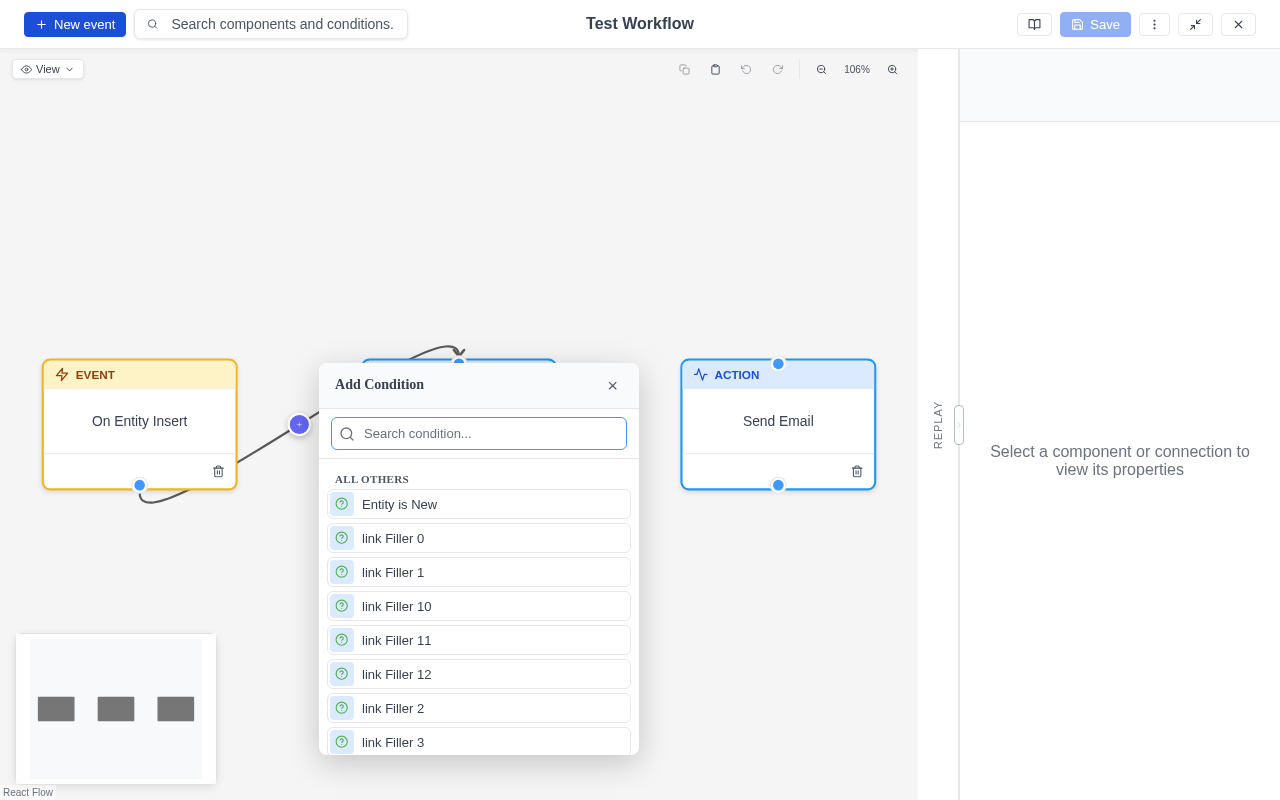Zoom out on the workflow canvas
Image resolution: width=1280 pixels, height=800 pixels.
coord(822,69)
